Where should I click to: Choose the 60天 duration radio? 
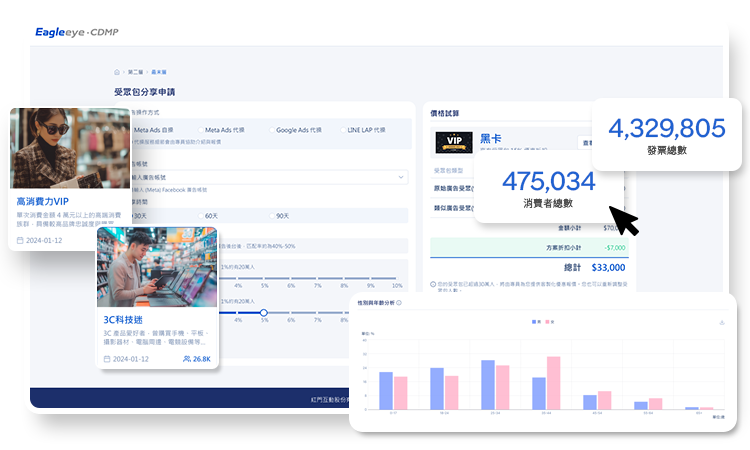click(201, 216)
